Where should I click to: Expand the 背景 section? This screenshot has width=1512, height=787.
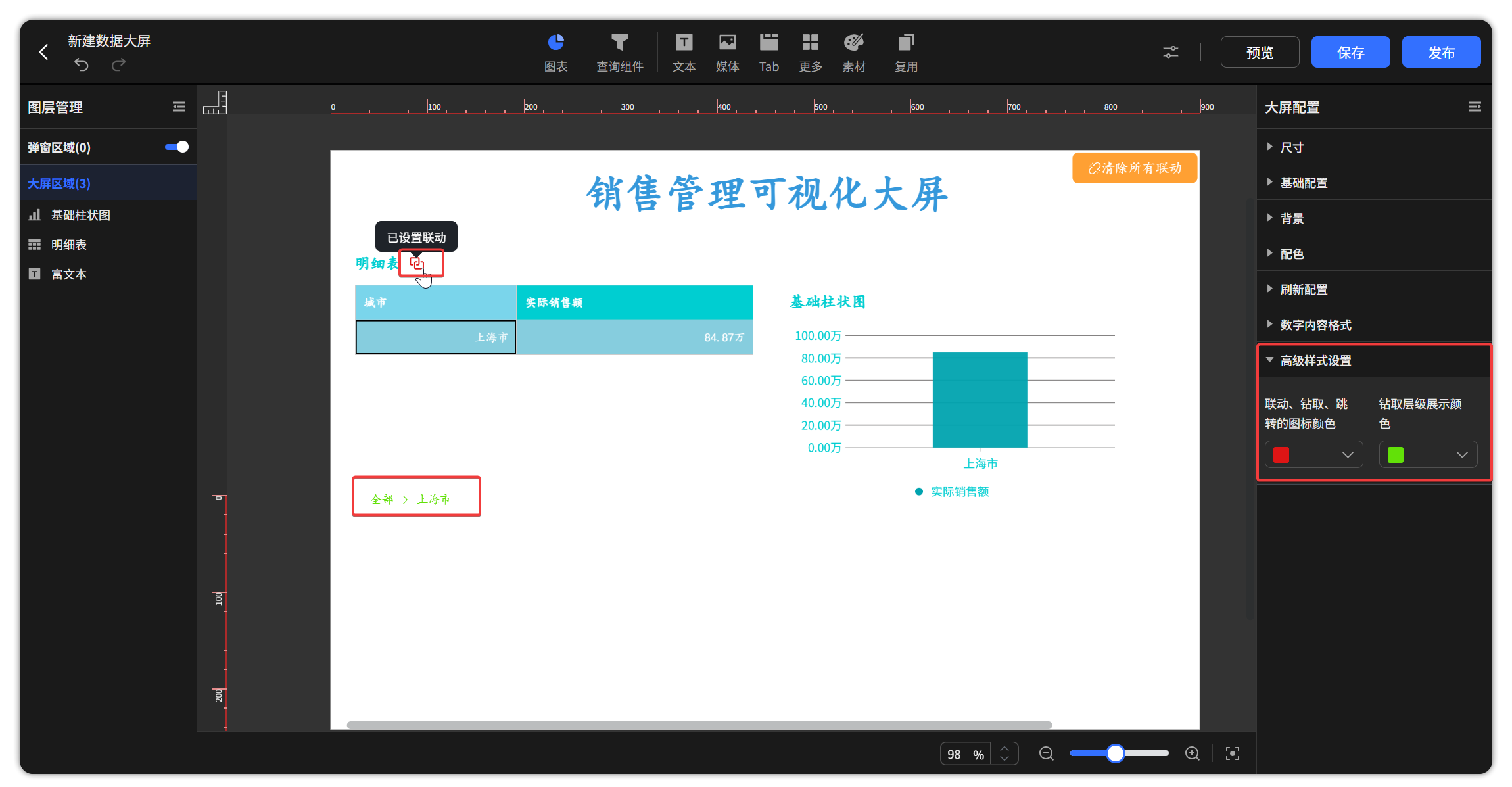tap(1374, 218)
